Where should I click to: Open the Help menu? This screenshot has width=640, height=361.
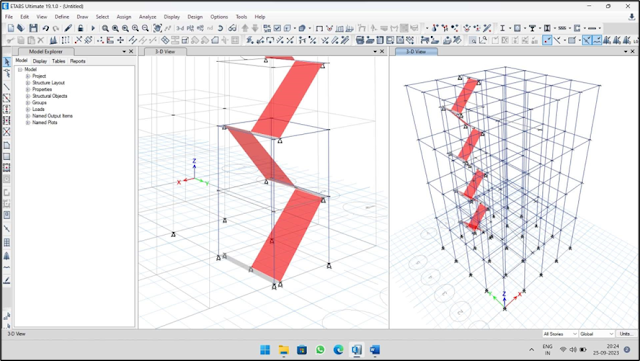(x=260, y=17)
